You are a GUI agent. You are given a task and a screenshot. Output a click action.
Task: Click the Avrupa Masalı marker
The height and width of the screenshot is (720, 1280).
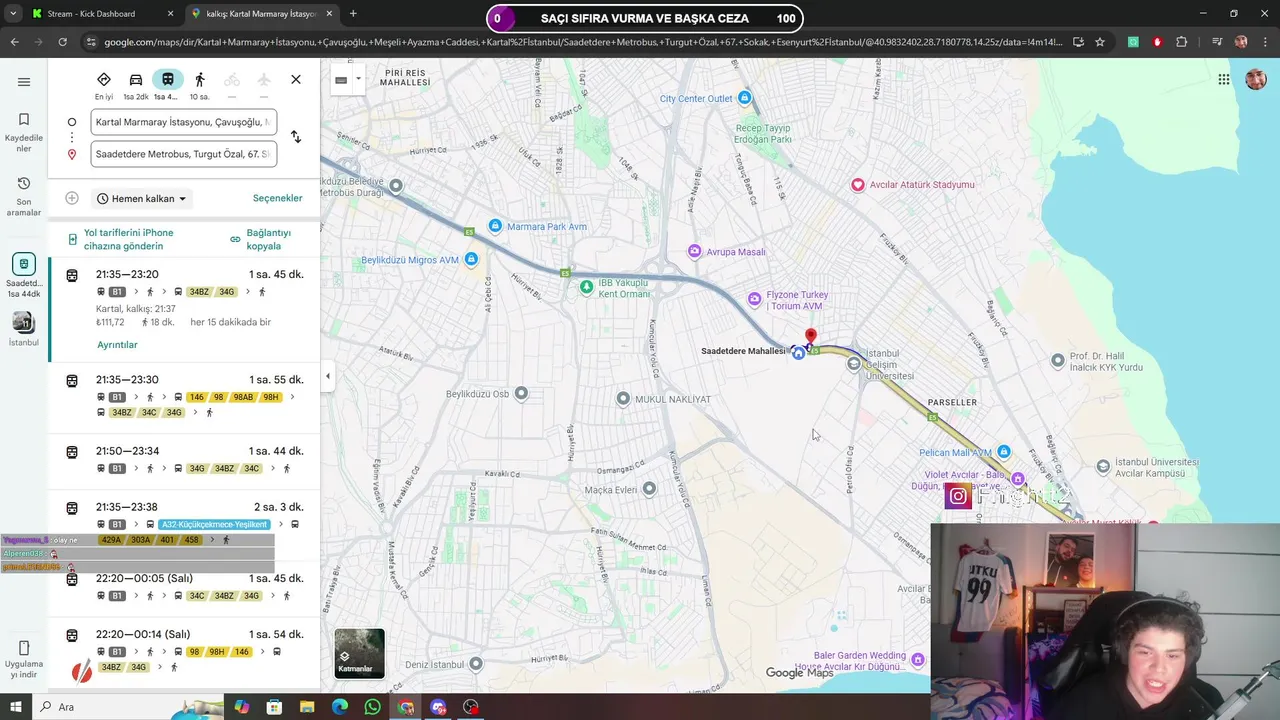tap(695, 252)
